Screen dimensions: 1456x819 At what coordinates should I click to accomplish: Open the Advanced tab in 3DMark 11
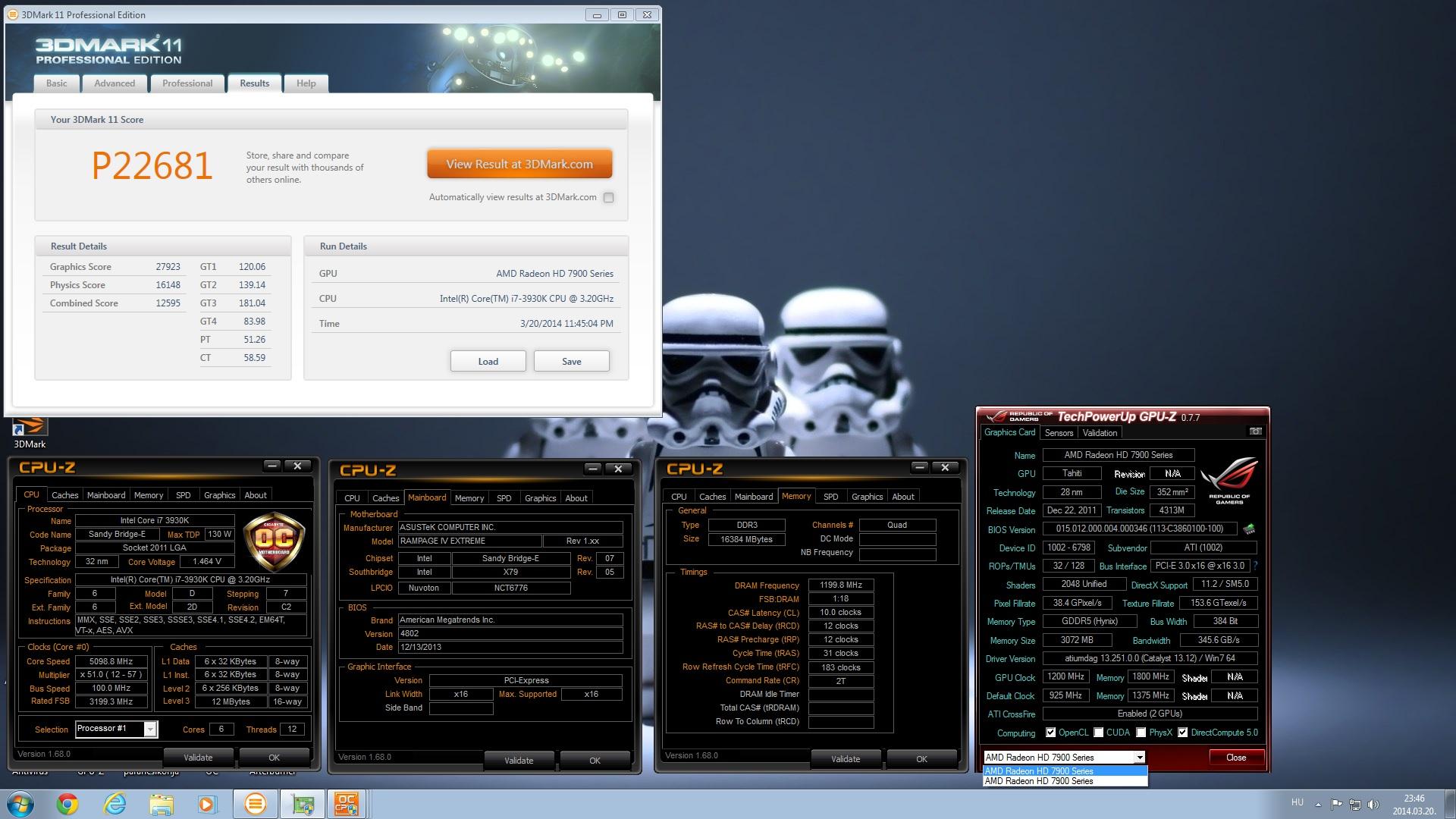click(115, 83)
